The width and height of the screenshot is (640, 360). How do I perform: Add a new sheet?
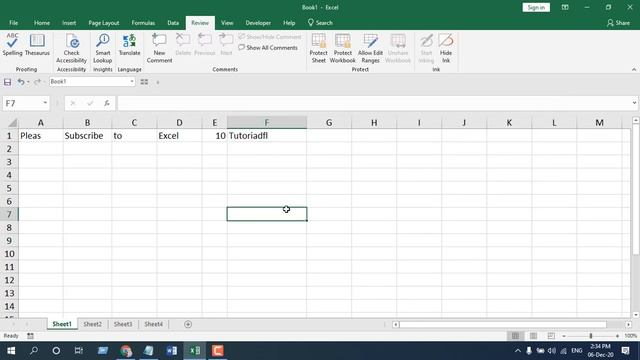[x=188, y=324]
